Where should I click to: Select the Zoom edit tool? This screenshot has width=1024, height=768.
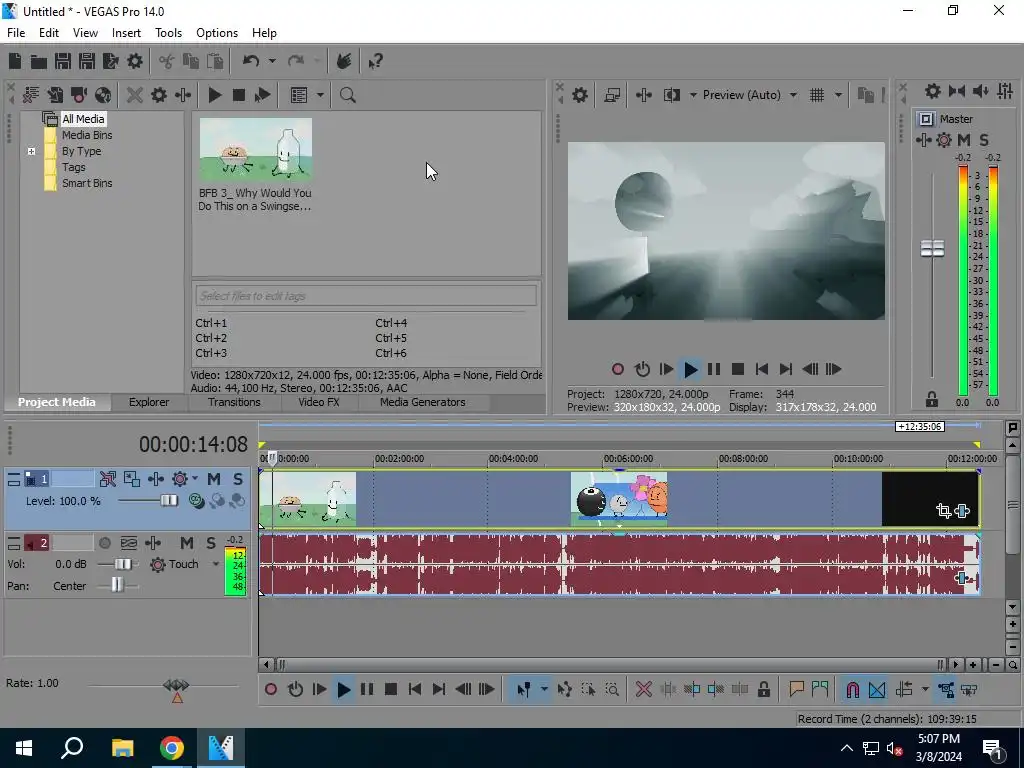coord(612,689)
